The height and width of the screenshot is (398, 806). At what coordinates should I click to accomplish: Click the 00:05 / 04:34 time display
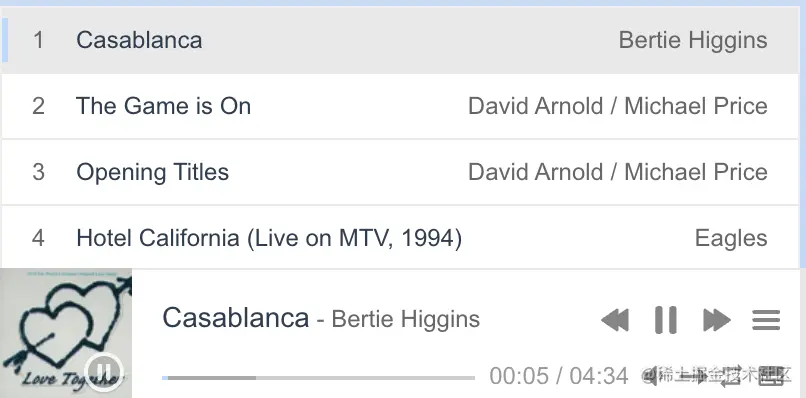point(559,376)
